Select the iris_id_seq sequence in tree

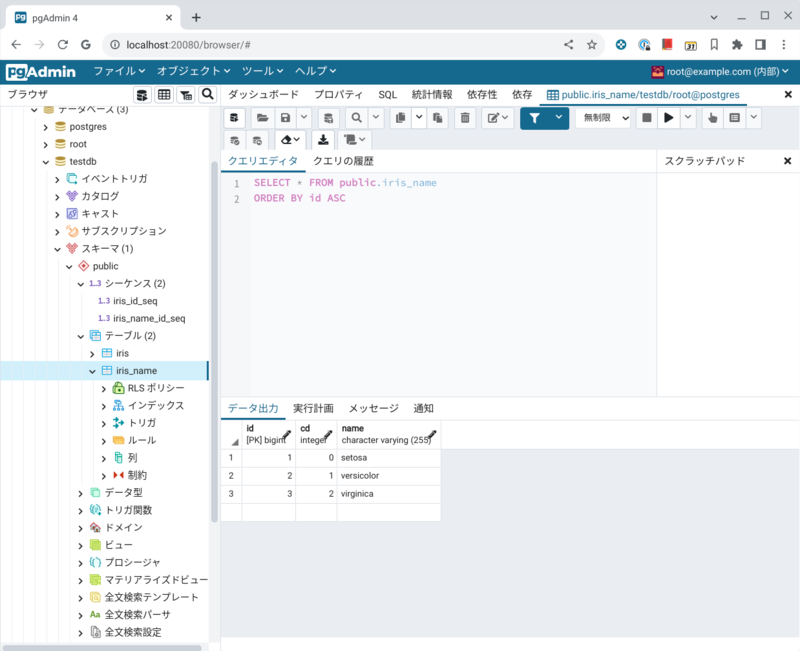(x=134, y=301)
